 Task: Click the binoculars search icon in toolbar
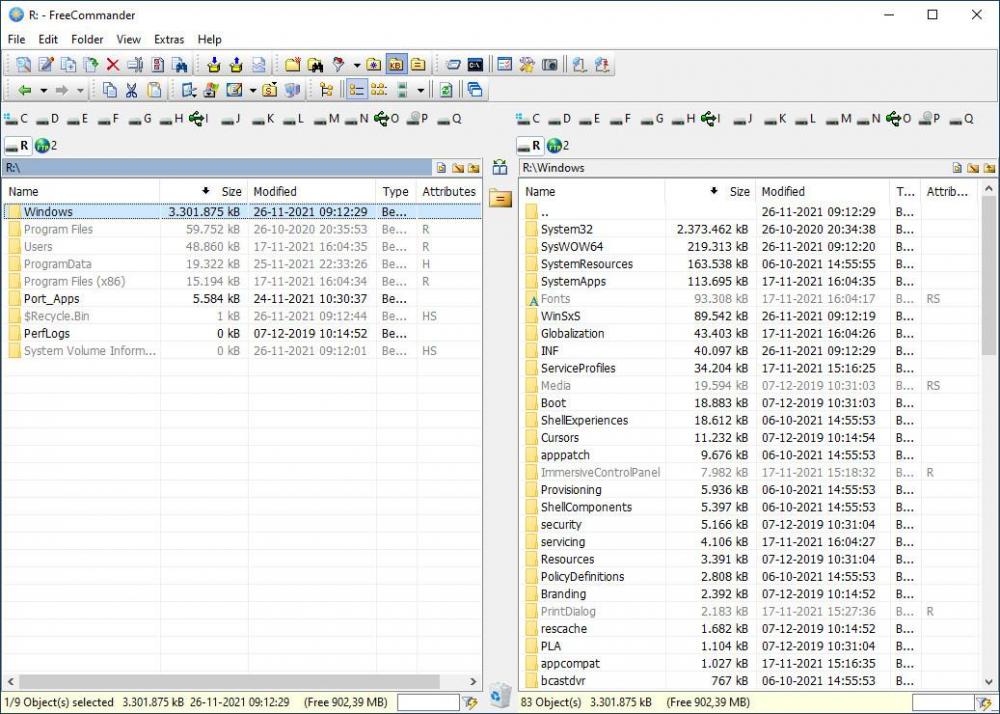click(x=315, y=65)
